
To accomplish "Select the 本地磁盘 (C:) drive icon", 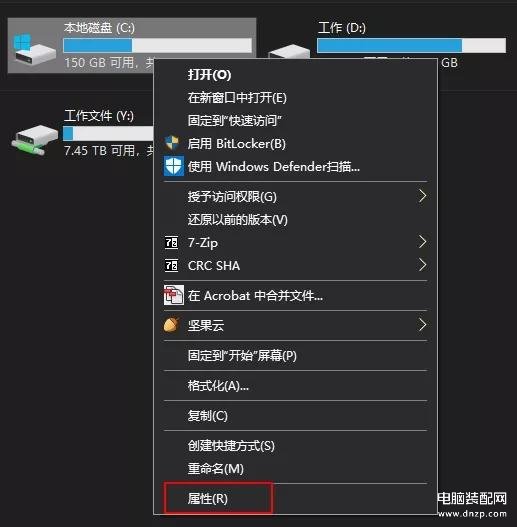I will click(34, 49).
